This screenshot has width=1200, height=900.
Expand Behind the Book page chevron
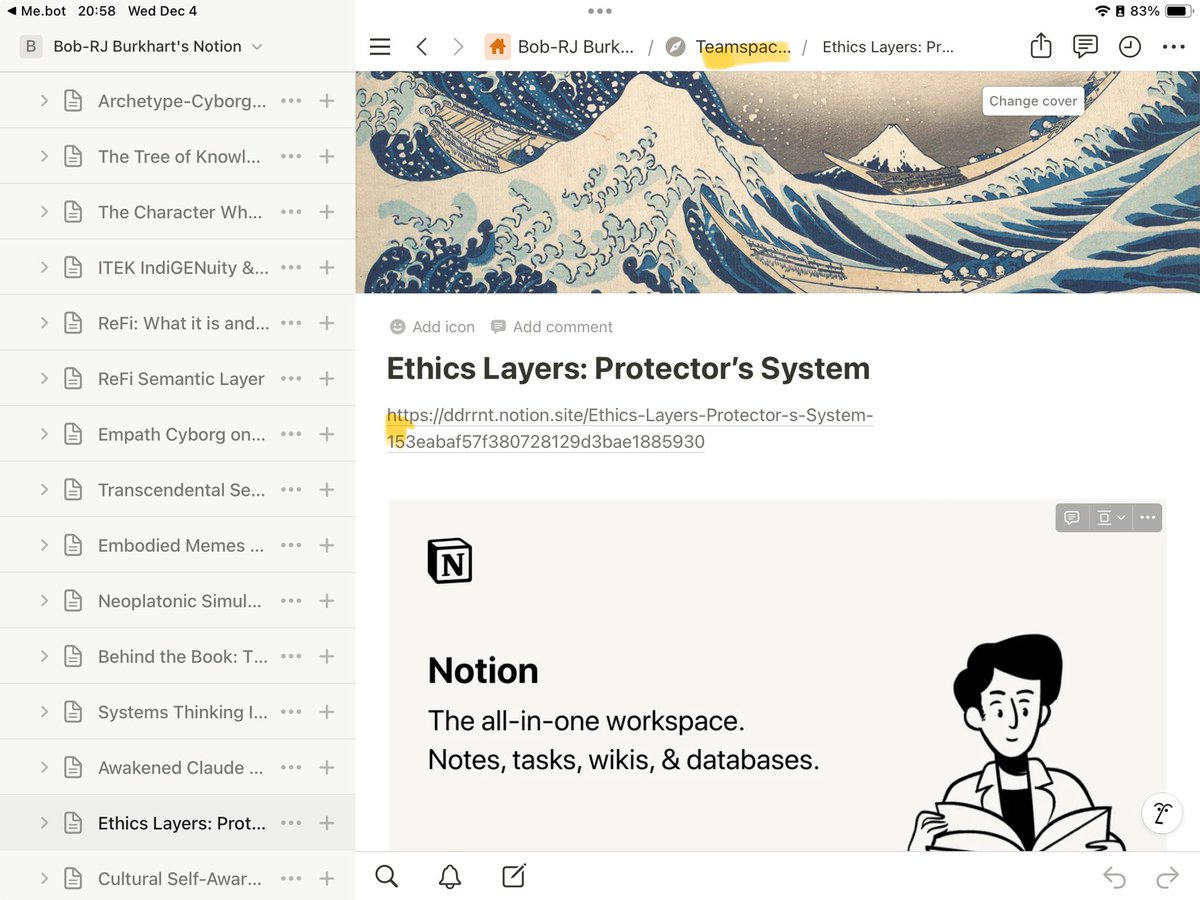[x=44, y=656]
